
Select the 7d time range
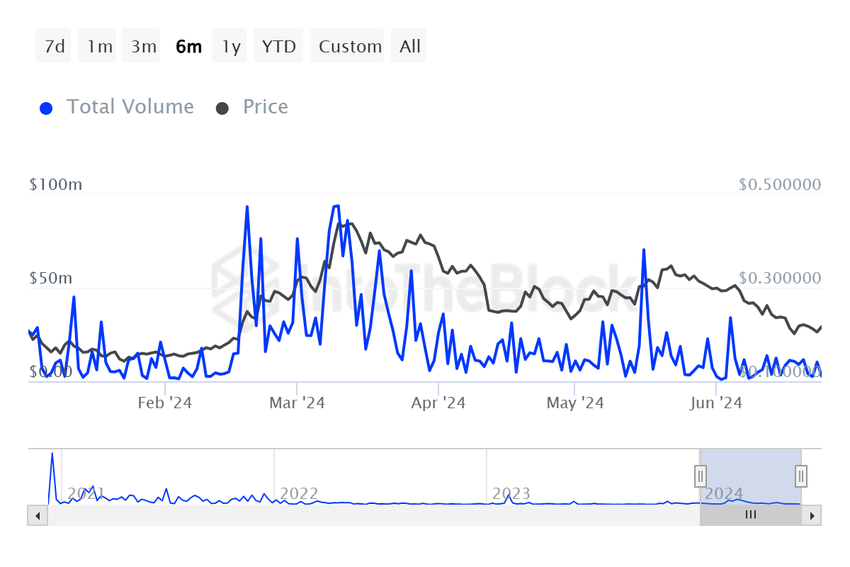coord(54,46)
